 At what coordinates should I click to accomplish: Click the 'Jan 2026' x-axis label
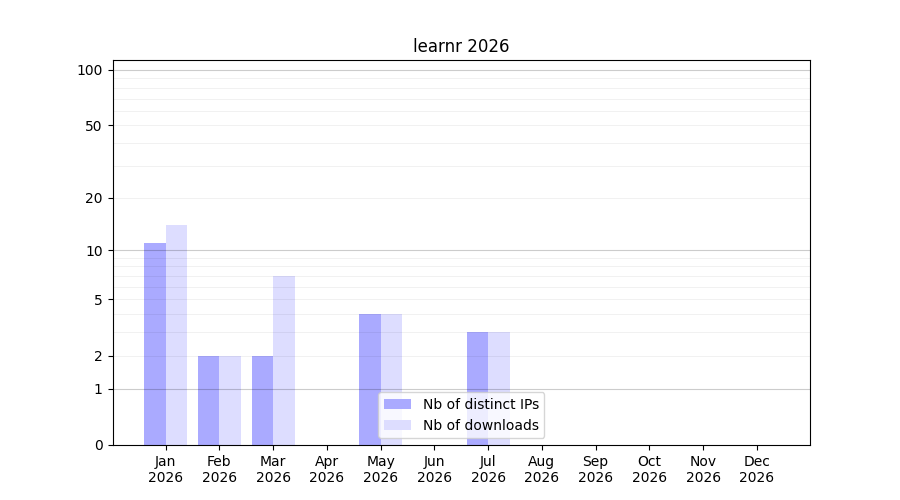point(165,470)
